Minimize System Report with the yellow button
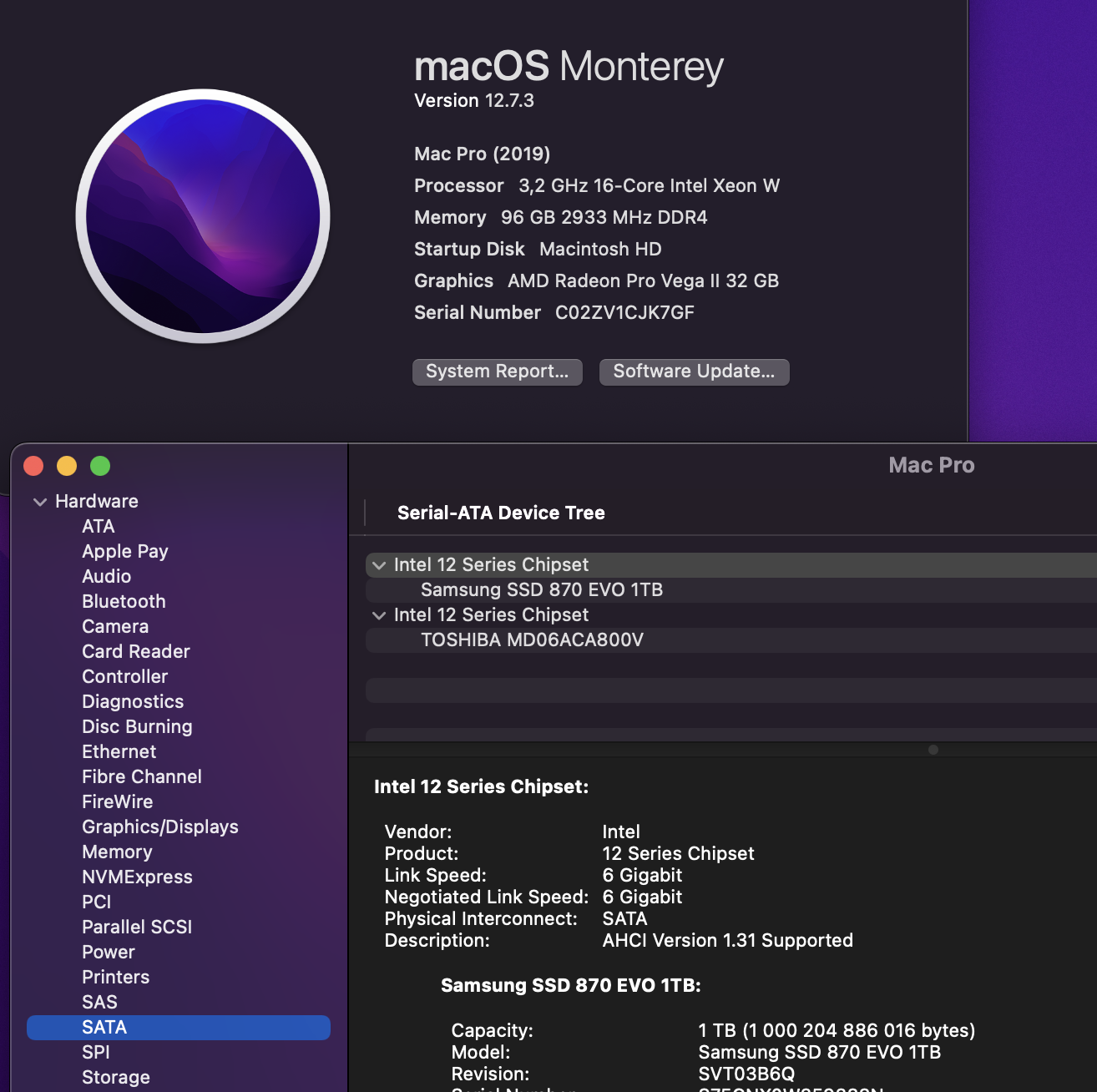Image resolution: width=1097 pixels, height=1092 pixels. [x=67, y=466]
